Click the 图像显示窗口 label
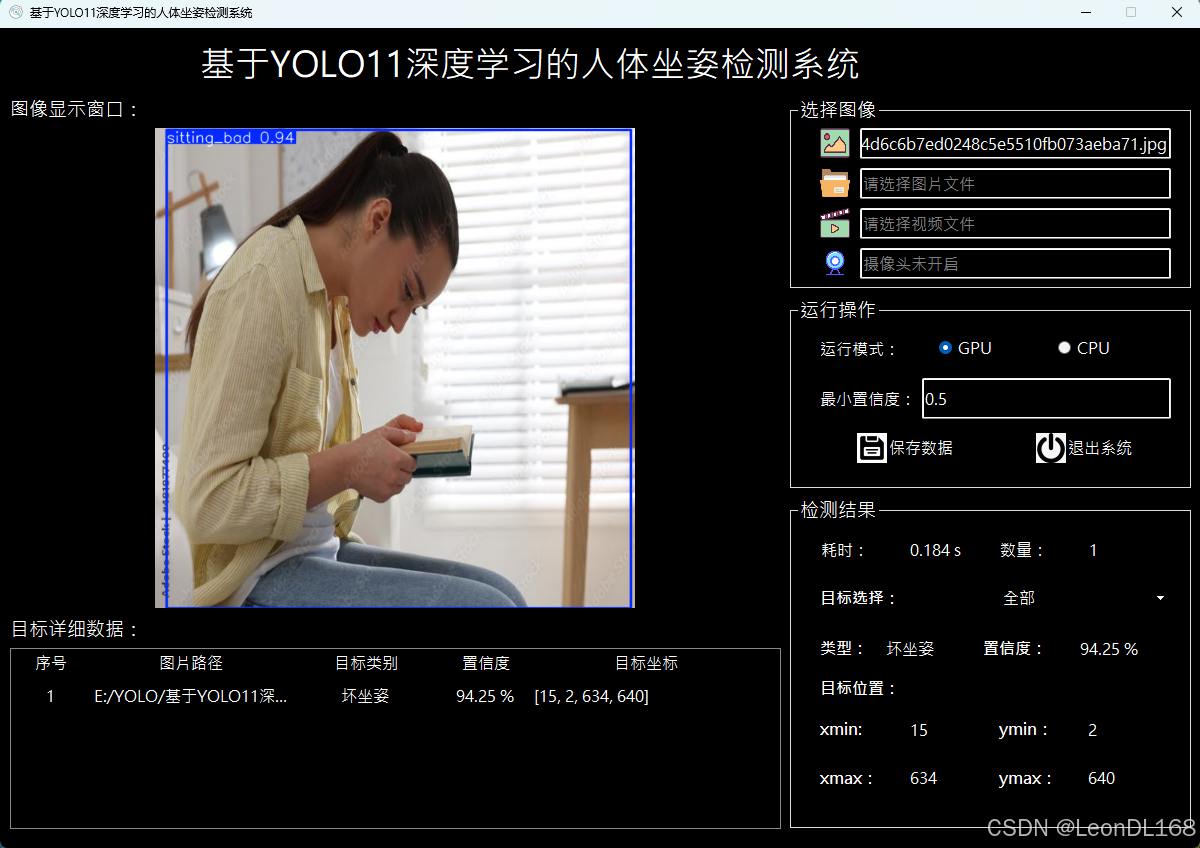Viewport: 1200px width, 848px height. 75,109
